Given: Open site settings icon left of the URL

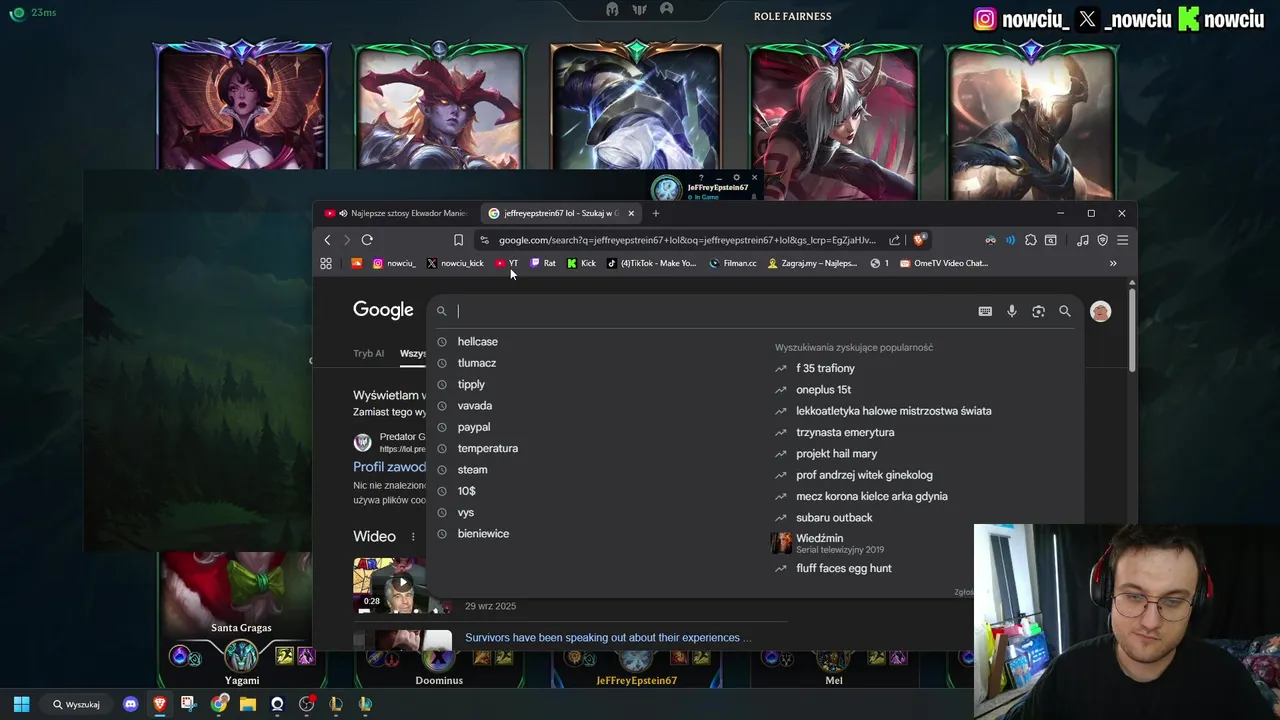Looking at the screenshot, I should point(484,240).
